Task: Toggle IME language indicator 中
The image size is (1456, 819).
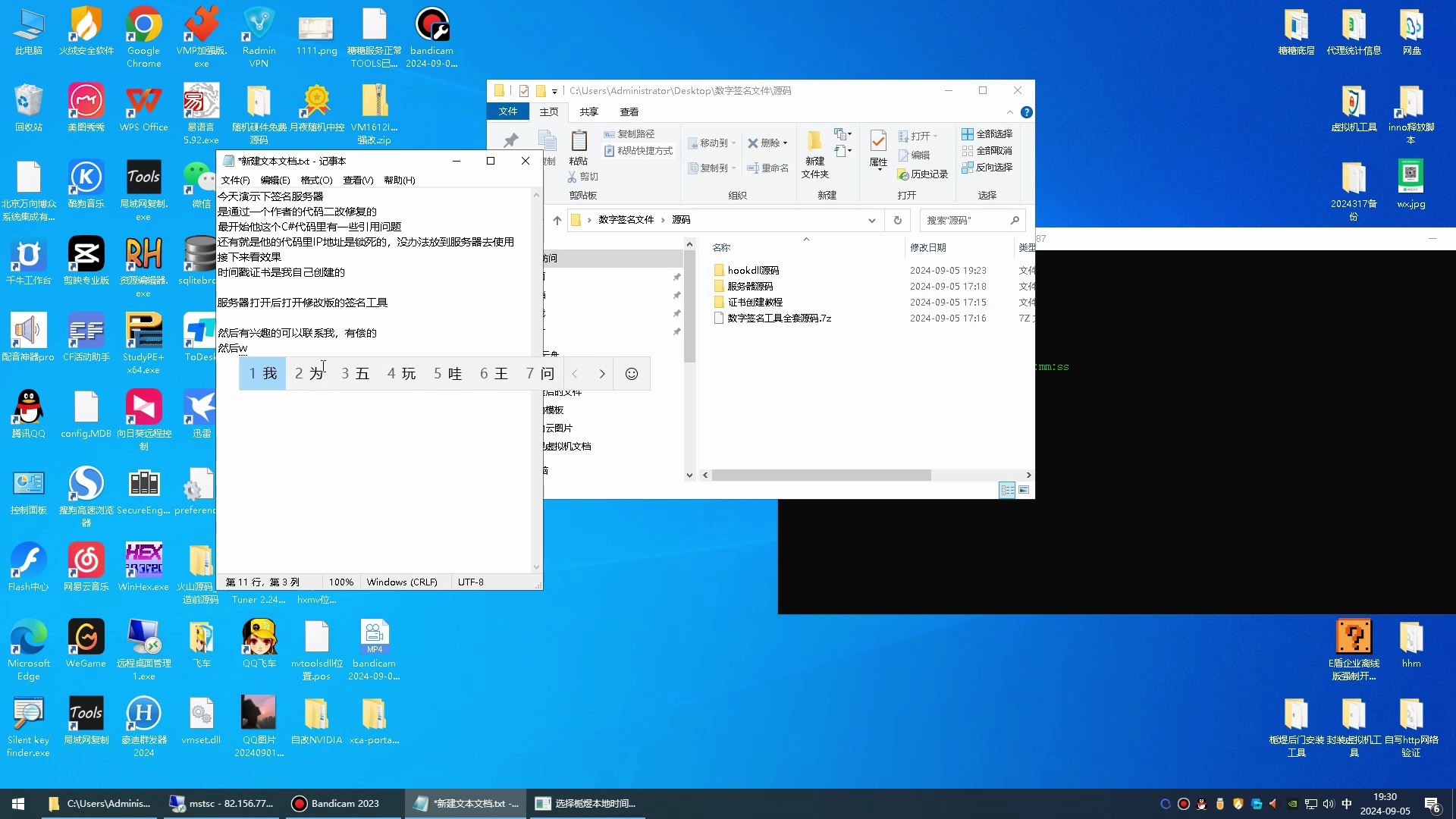Action: pos(1347,804)
